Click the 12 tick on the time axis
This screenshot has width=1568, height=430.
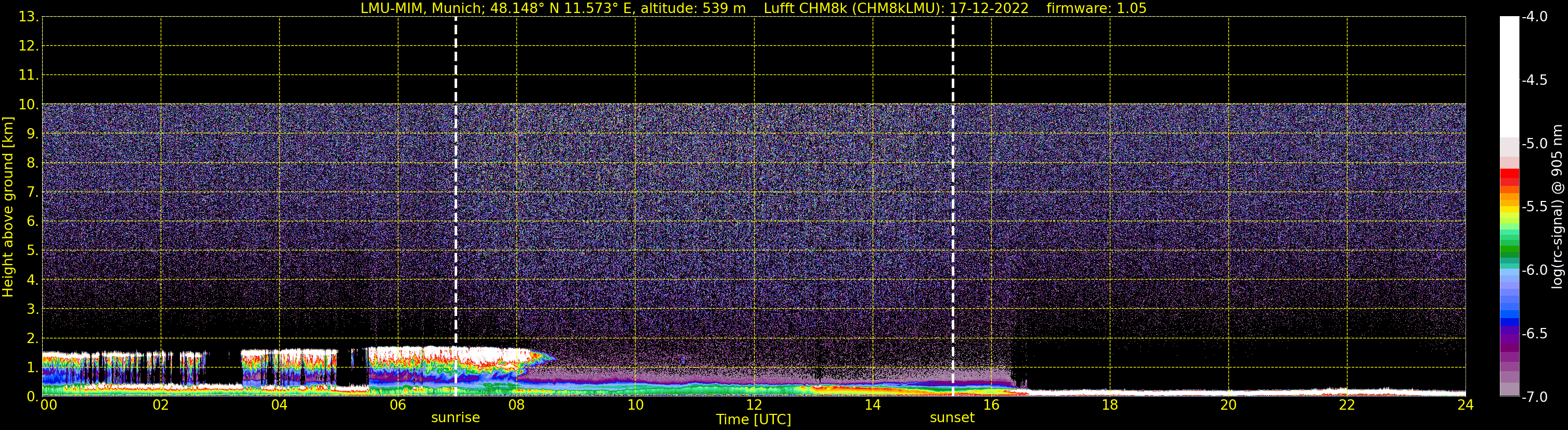[754, 405]
